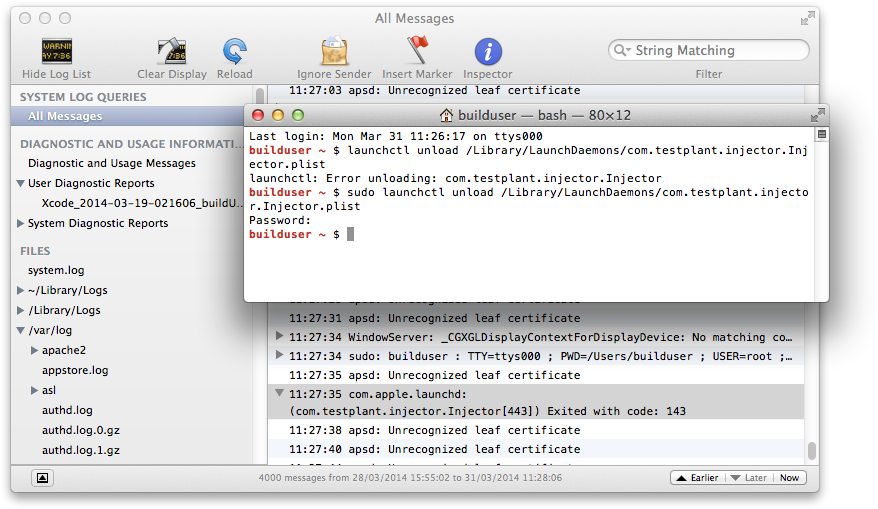
Task: Reload the log with the Reload icon
Action: [x=235, y=52]
